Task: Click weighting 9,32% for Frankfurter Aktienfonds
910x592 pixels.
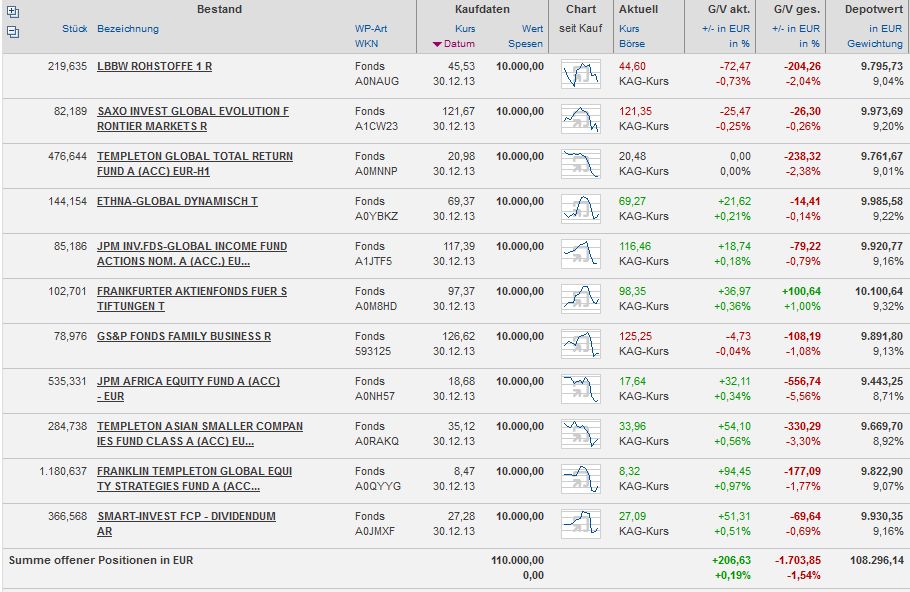Action: 888,306
